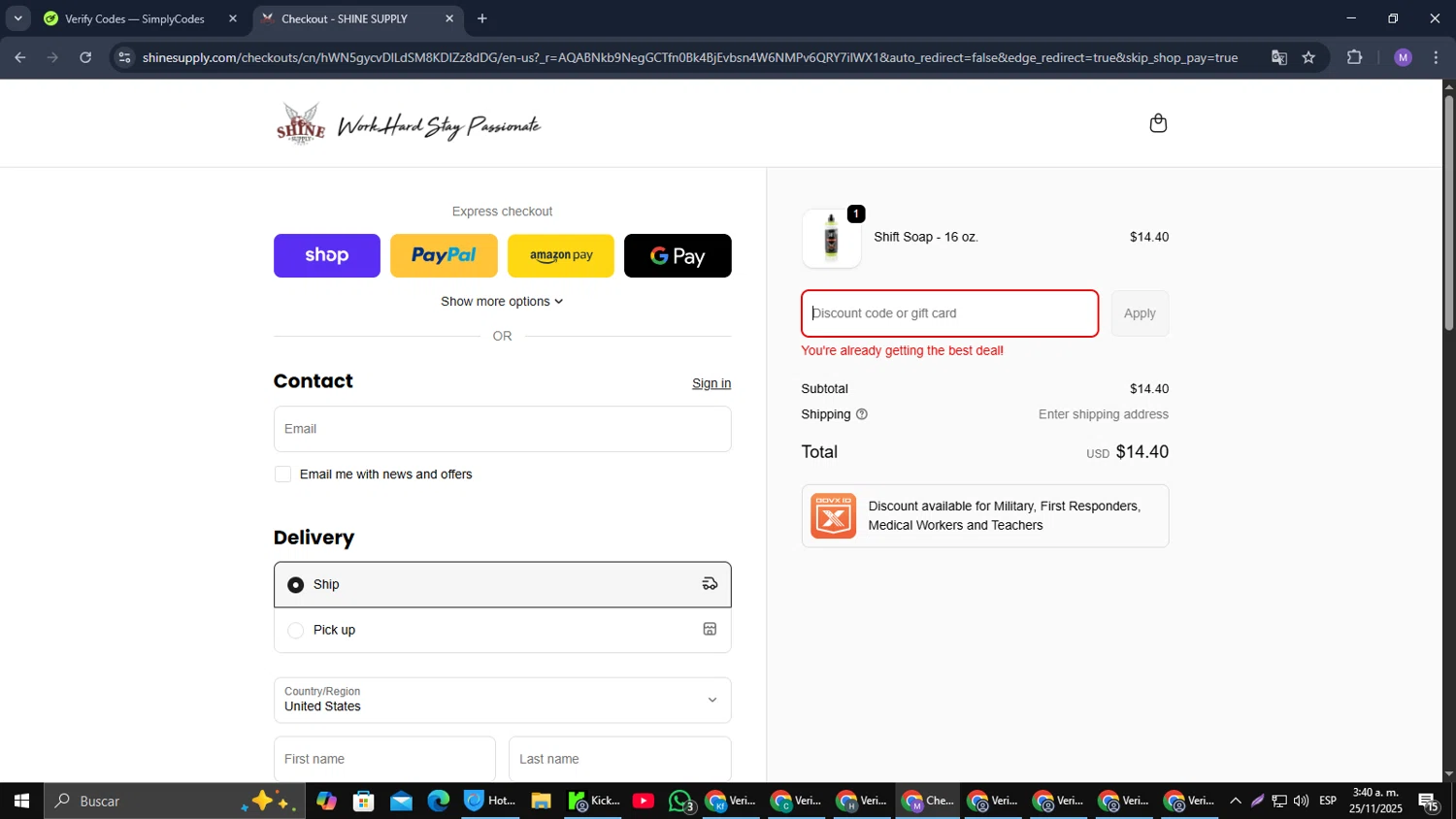The width and height of the screenshot is (1456, 819).
Task: Click the site information icon in address bar
Action: pyautogui.click(x=124, y=57)
